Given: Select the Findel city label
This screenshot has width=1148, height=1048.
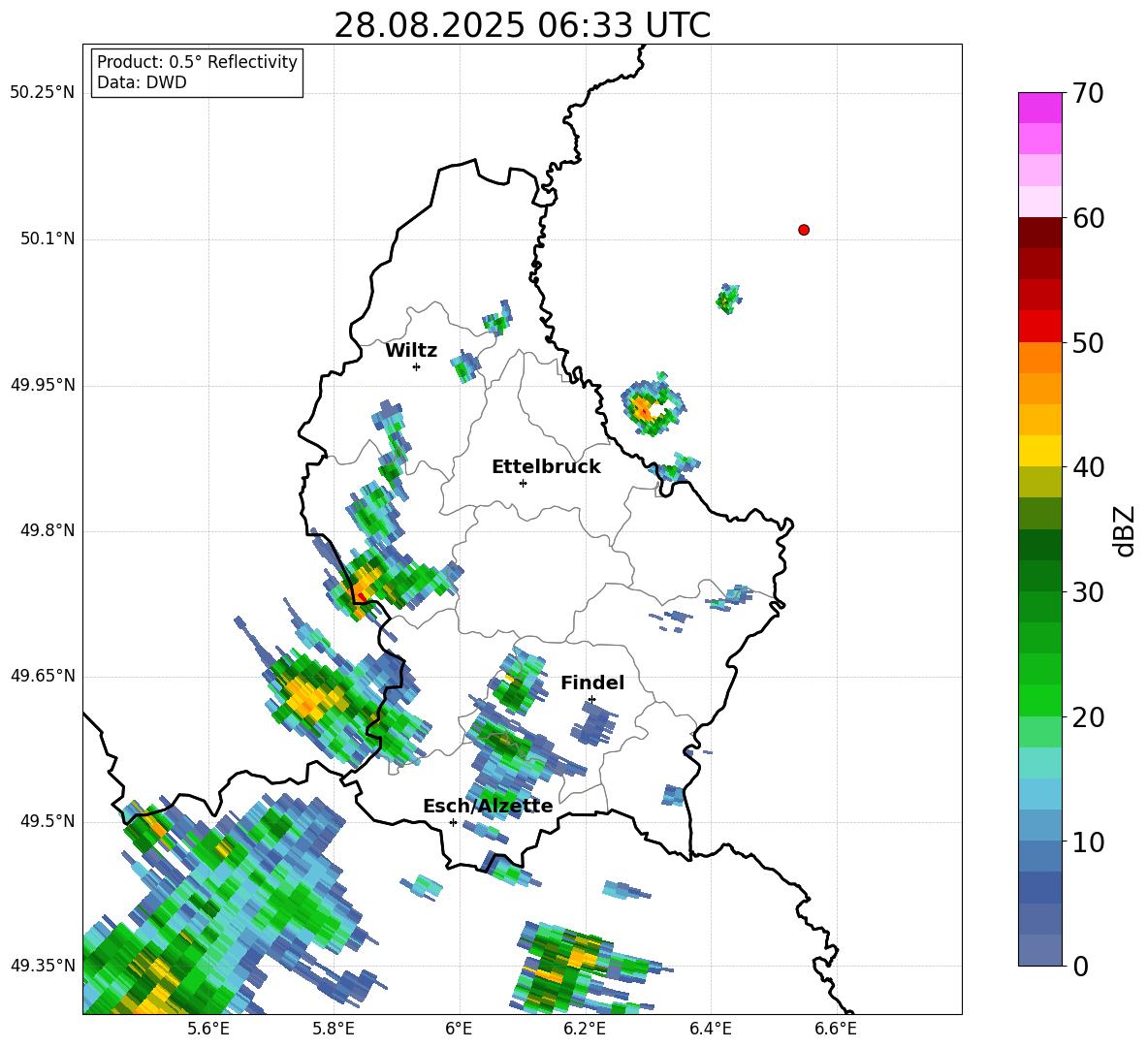Looking at the screenshot, I should 592,683.
